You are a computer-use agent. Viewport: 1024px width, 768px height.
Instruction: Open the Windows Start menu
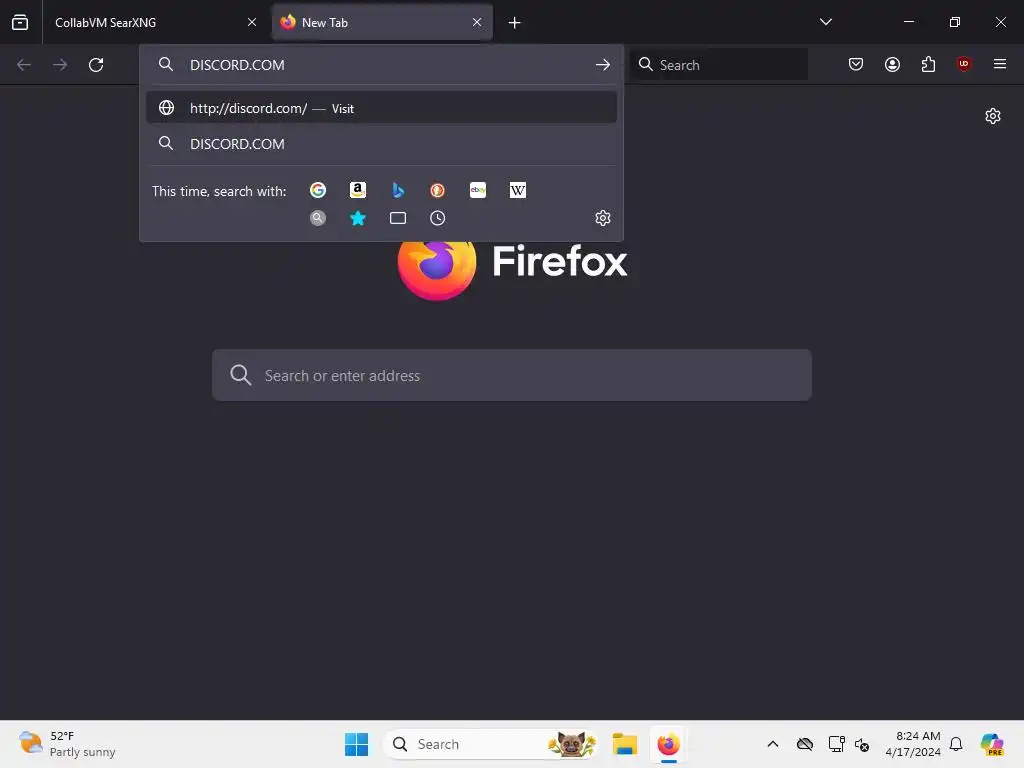pos(357,744)
